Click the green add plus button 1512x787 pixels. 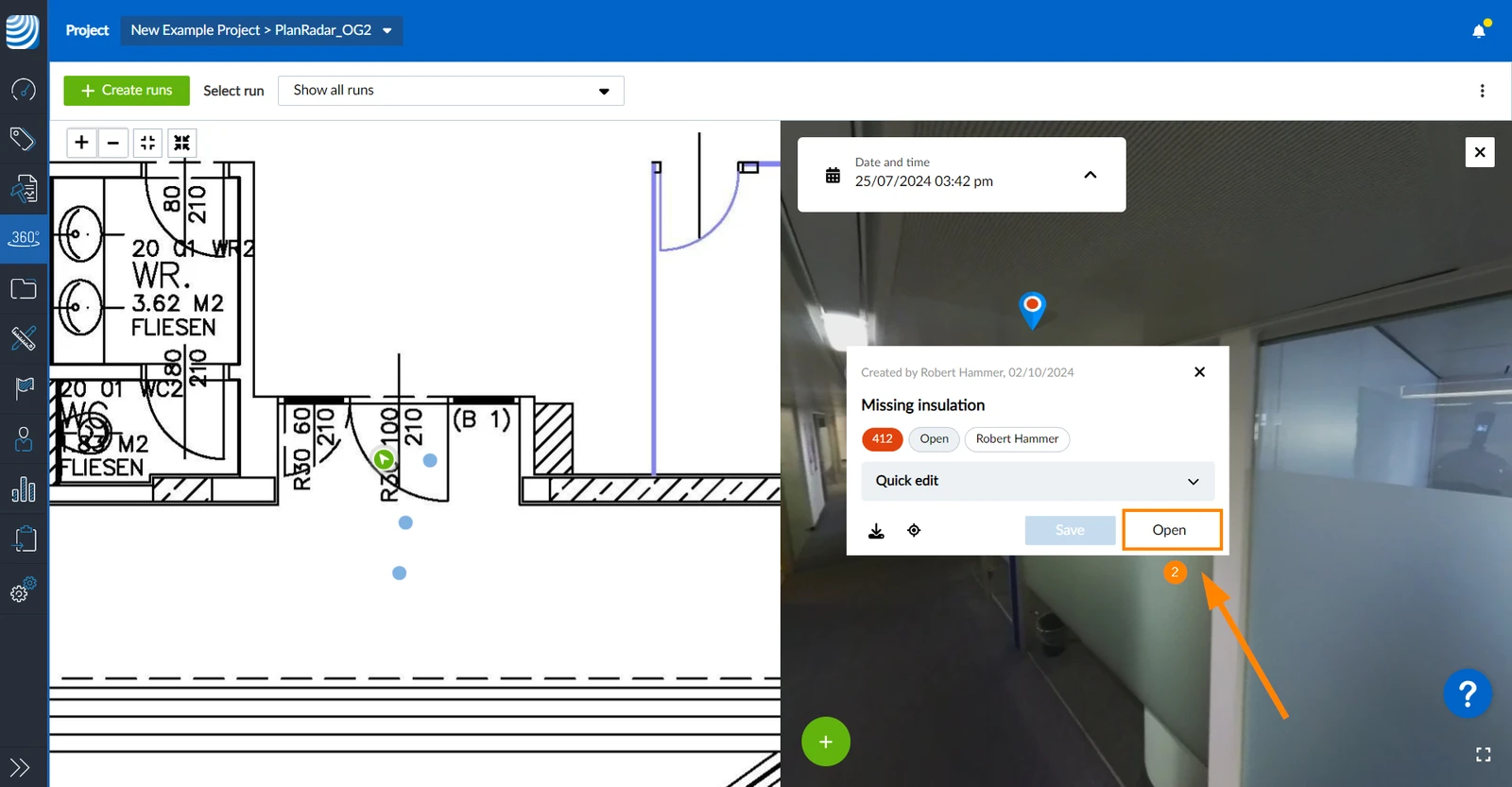(826, 742)
